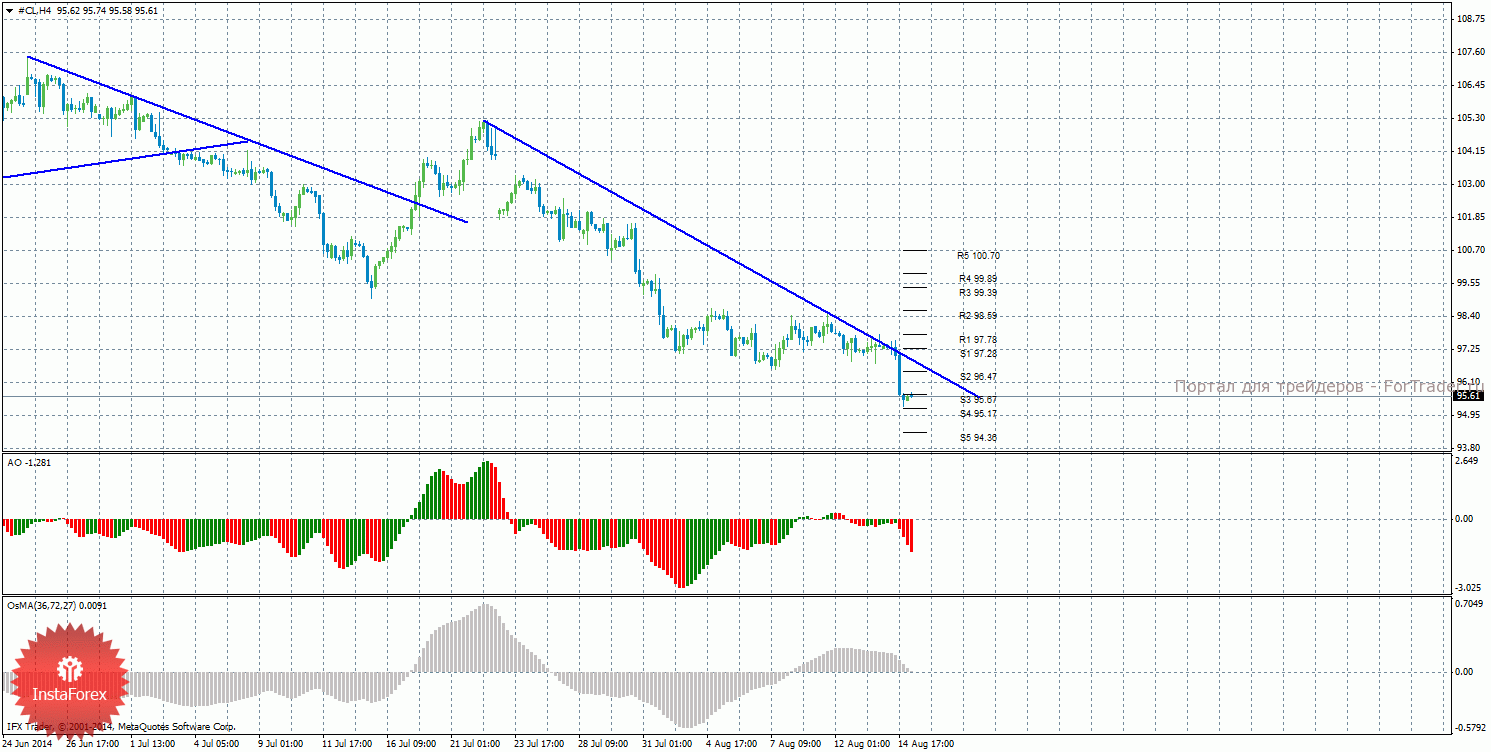Click the 14 Aug 17:00 time axis label
Screen dimensions: 1491x752
[926, 744]
